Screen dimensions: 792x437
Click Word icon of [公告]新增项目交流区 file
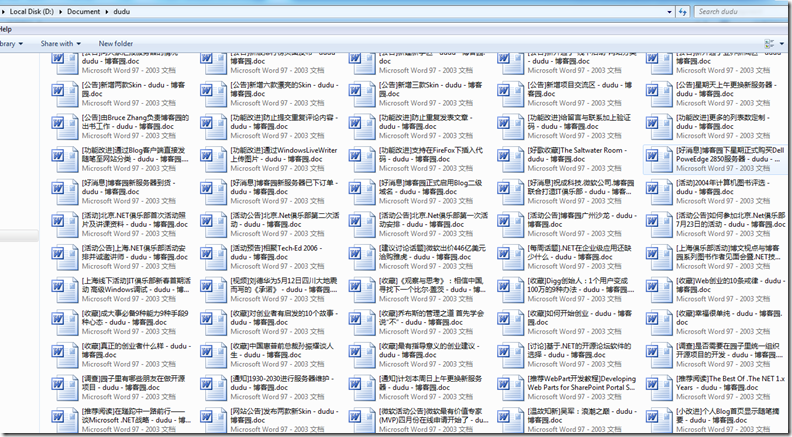pos(510,95)
